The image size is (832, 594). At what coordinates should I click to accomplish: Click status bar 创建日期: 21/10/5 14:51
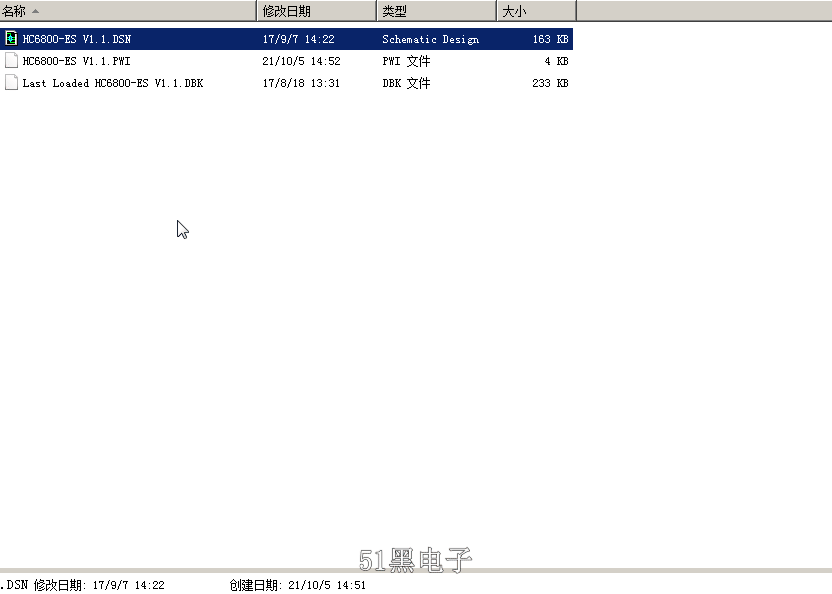298,585
